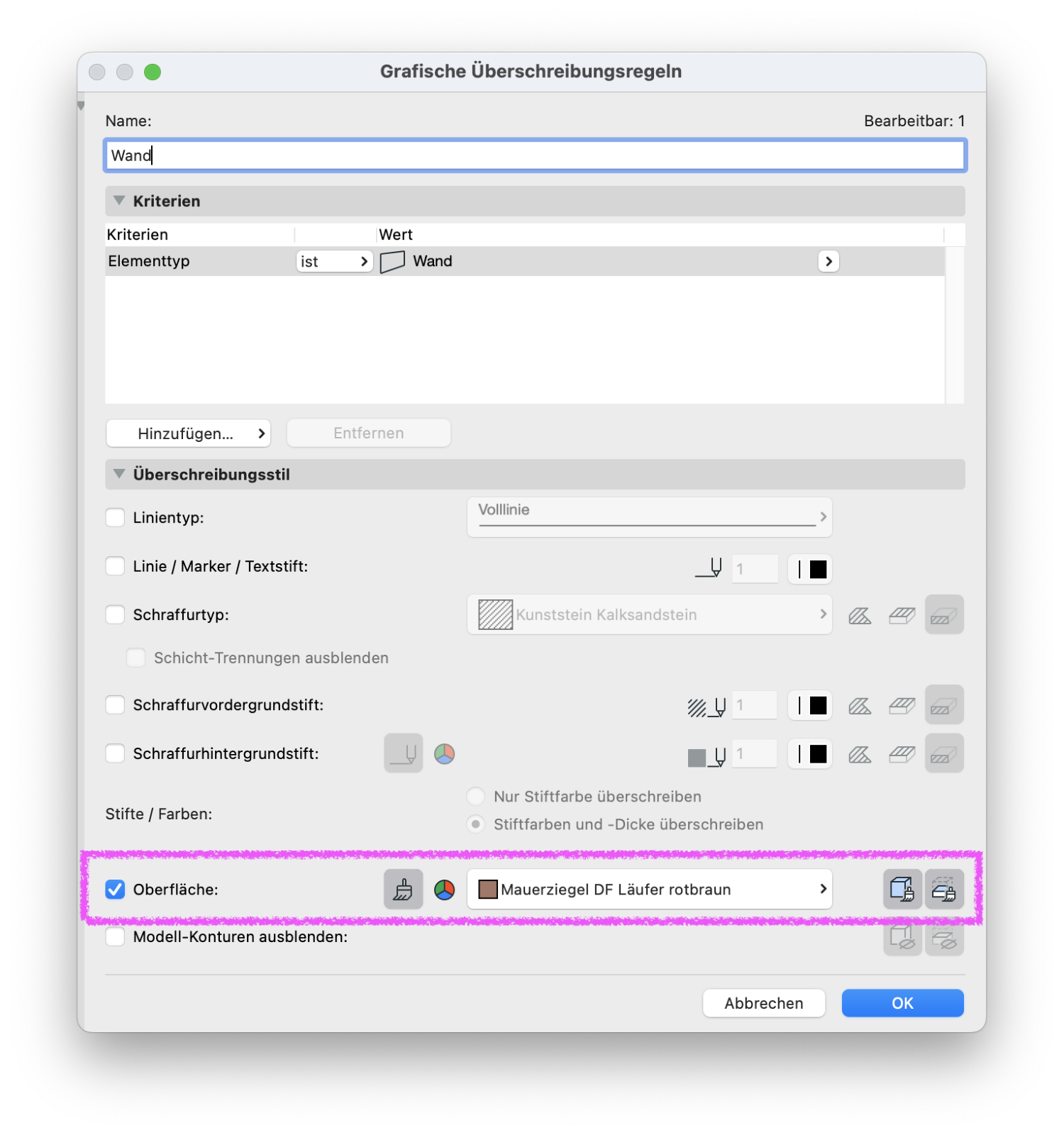Enable the Schraffurtyp checkbox
The image size is (1064, 1135).
coord(115,614)
